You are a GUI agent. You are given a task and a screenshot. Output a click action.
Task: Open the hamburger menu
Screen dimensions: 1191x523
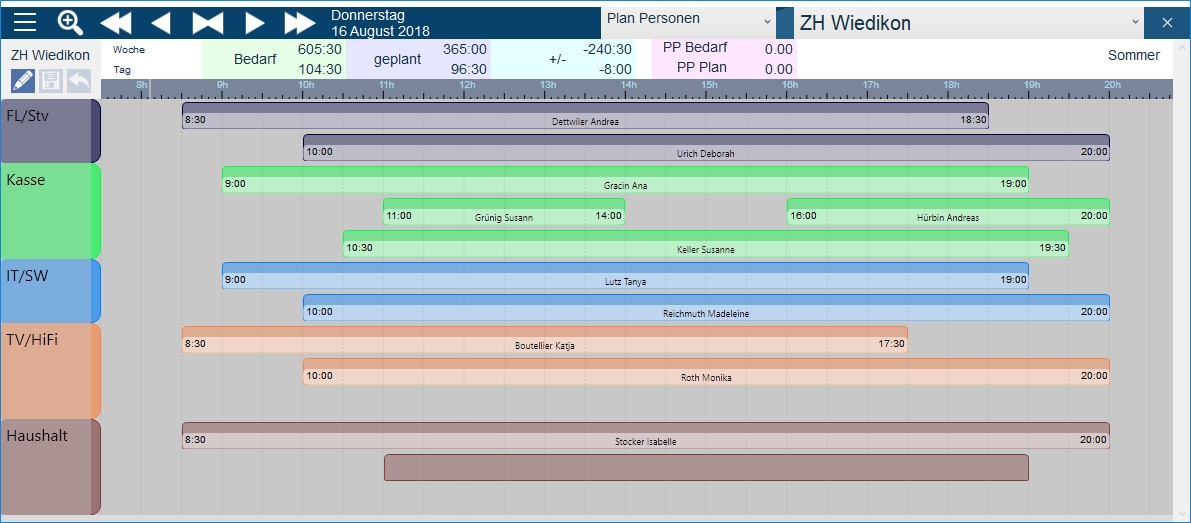25,22
